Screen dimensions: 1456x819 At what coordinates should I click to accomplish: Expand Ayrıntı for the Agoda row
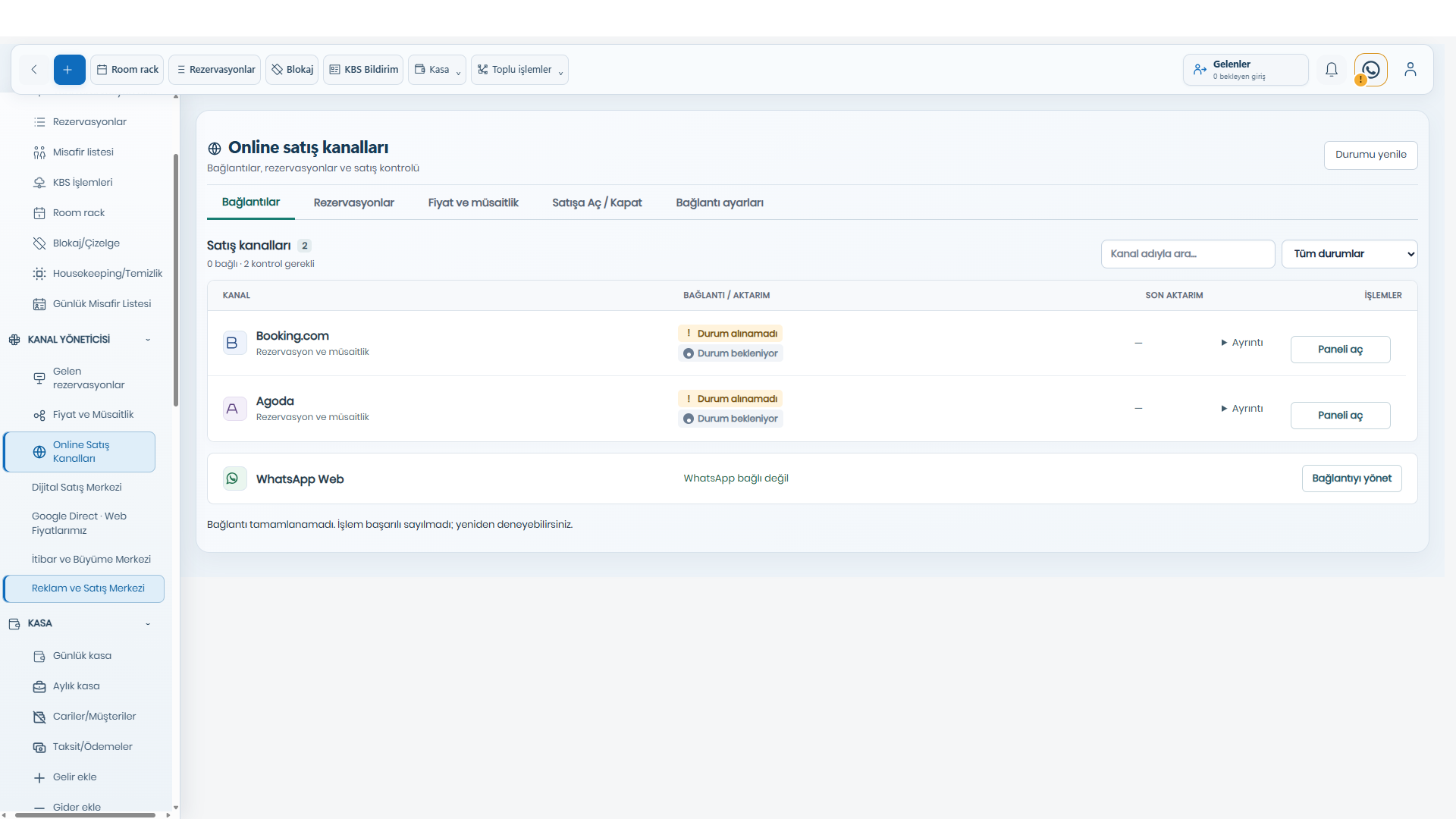tap(1242, 409)
